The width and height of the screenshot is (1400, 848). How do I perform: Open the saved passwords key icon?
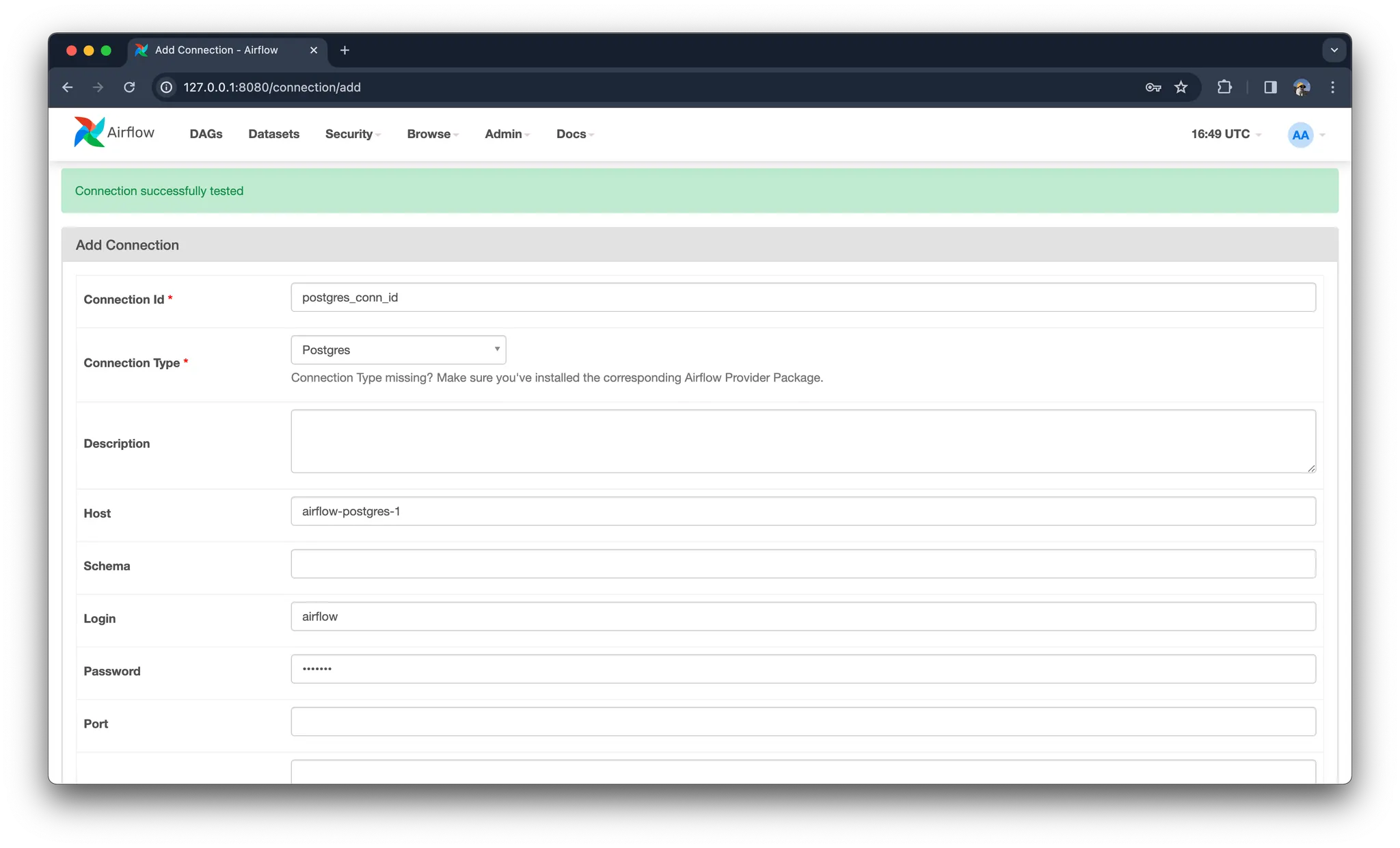1153,87
